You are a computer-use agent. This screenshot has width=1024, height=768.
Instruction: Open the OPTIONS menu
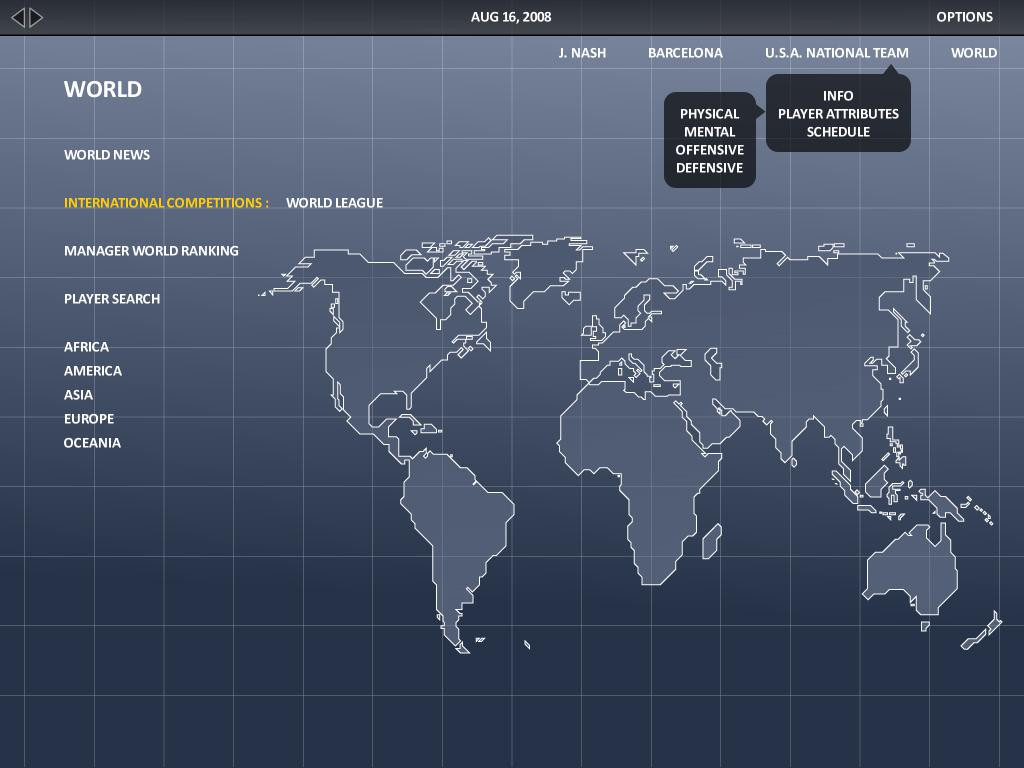[x=964, y=17]
